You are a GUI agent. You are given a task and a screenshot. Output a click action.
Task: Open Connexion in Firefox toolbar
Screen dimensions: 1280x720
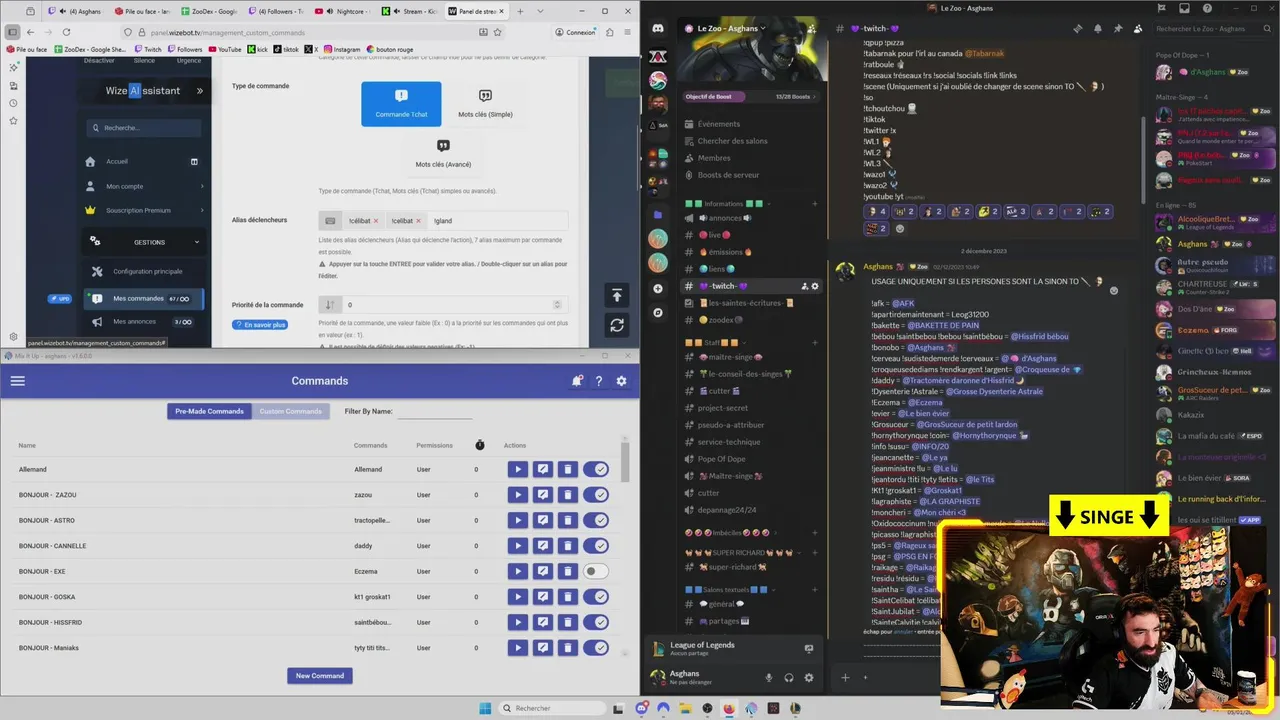575,32
